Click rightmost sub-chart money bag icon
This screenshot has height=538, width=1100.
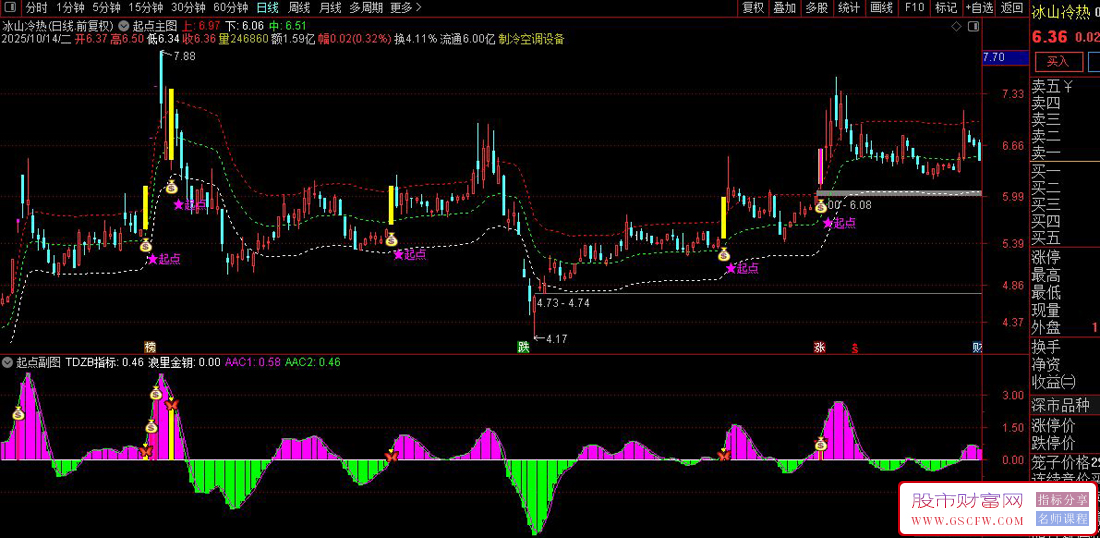point(821,443)
